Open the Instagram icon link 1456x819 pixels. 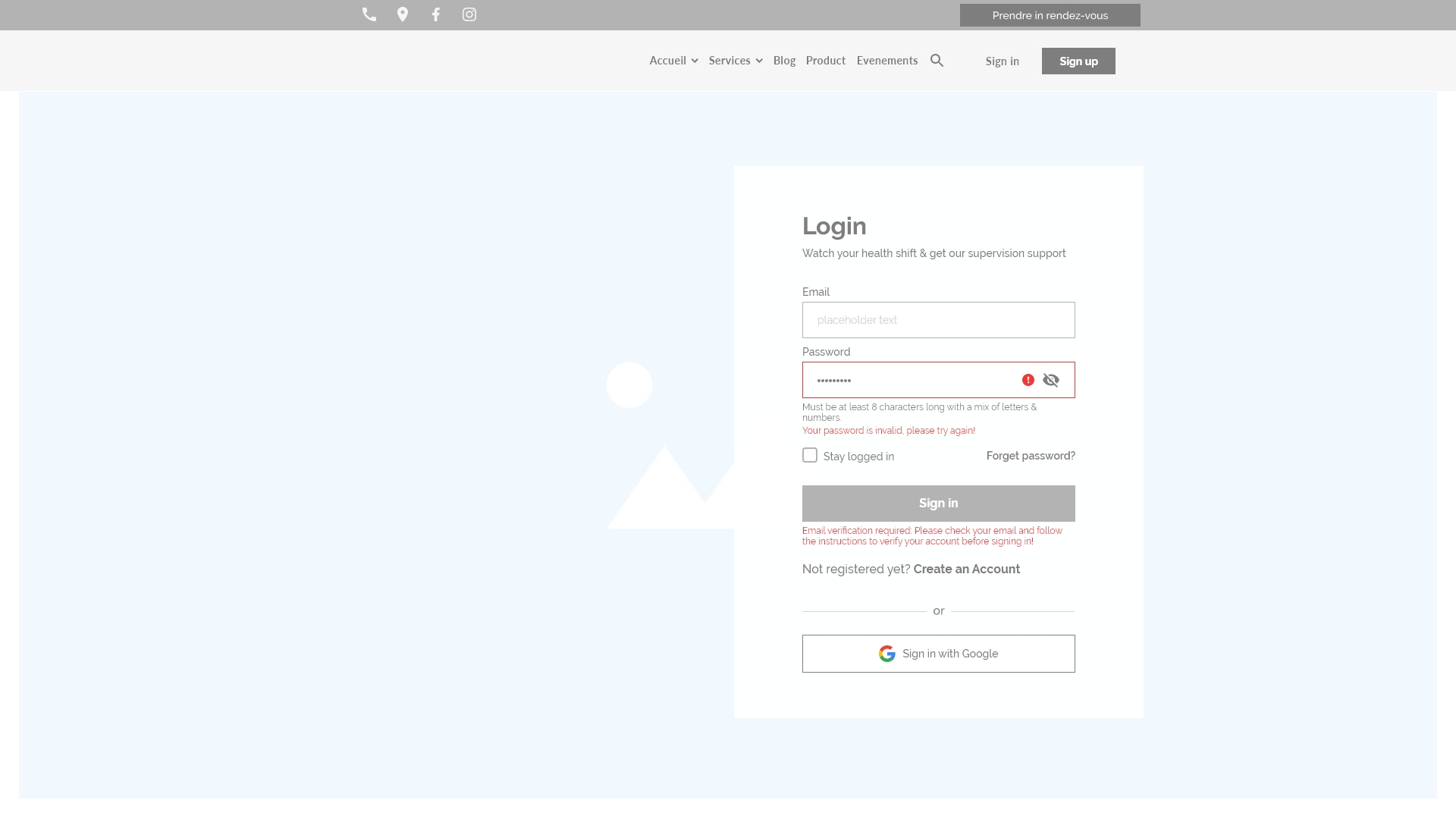coord(469,14)
